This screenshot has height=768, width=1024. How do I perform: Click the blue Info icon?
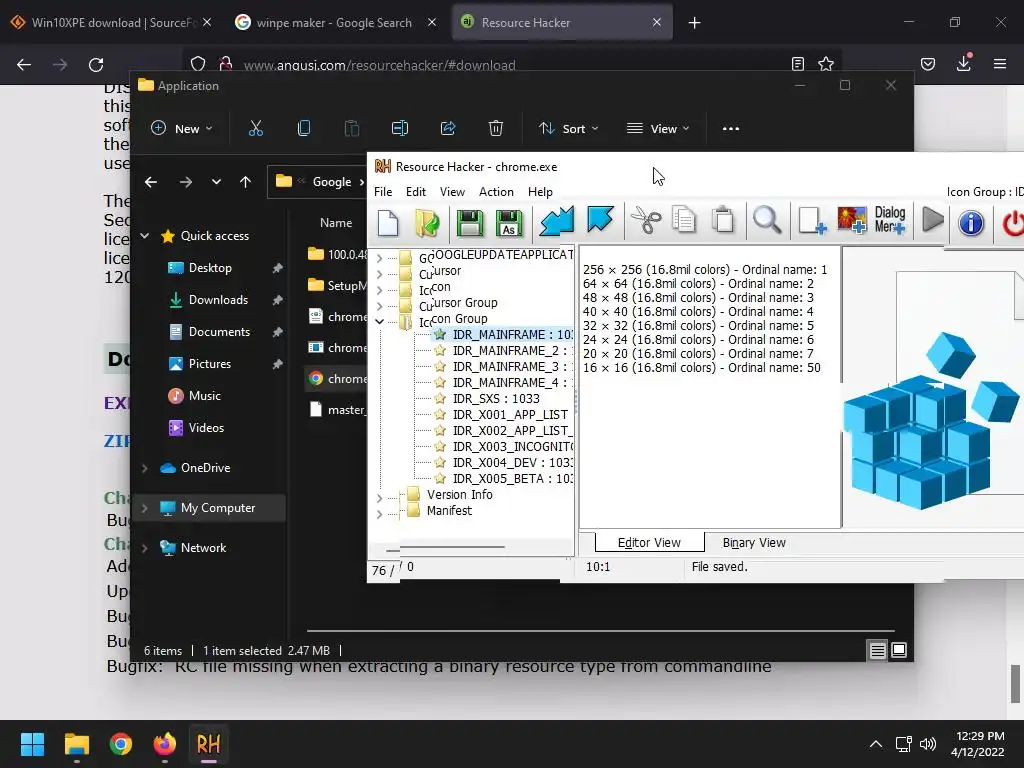(971, 223)
